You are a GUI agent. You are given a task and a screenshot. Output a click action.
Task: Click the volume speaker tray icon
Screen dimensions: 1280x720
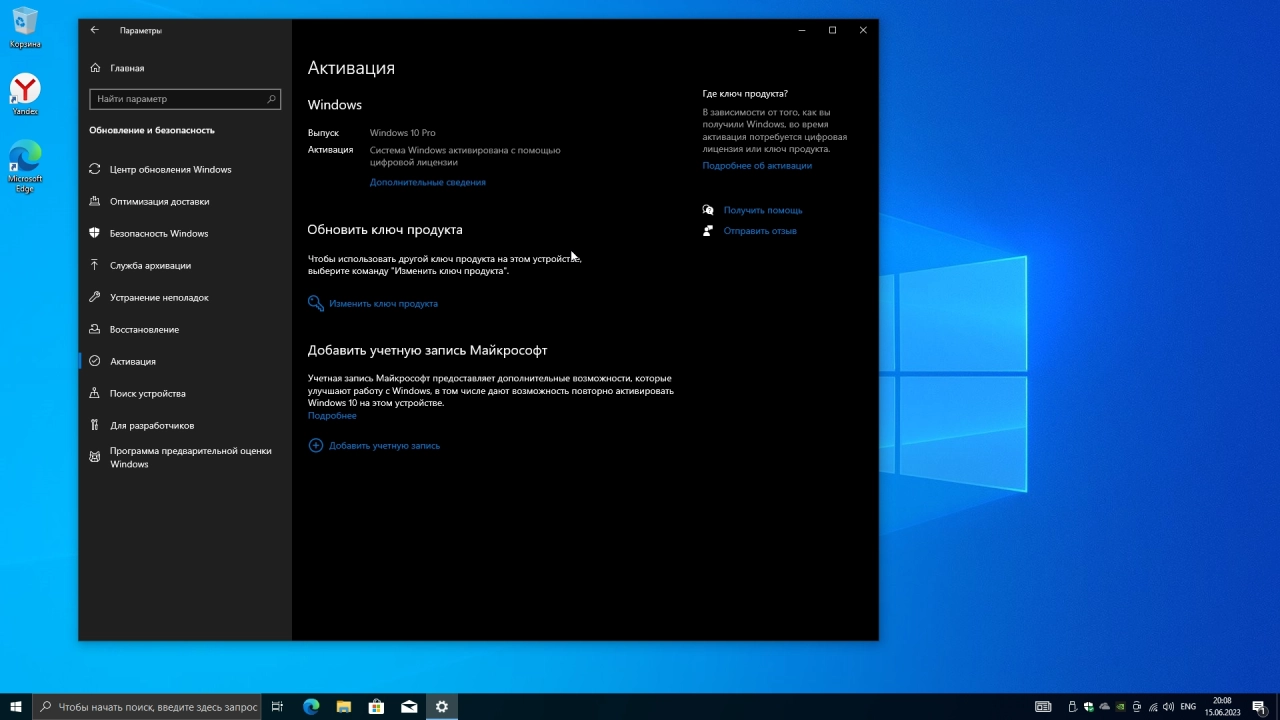[1168, 706]
